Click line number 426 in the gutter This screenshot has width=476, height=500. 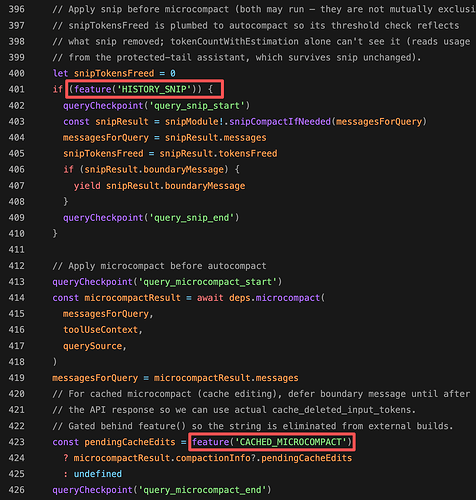[16, 490]
